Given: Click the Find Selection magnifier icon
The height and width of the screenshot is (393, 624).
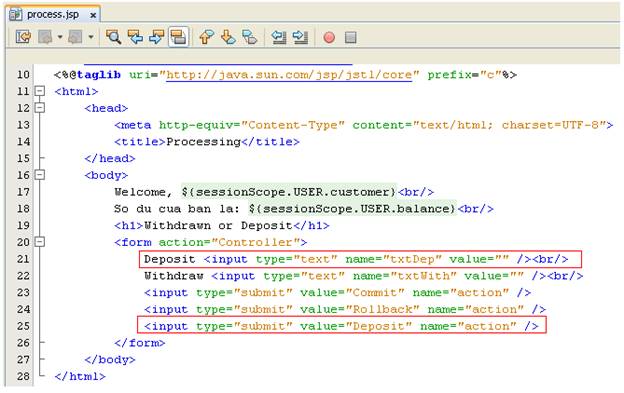Looking at the screenshot, I should coord(113,37).
